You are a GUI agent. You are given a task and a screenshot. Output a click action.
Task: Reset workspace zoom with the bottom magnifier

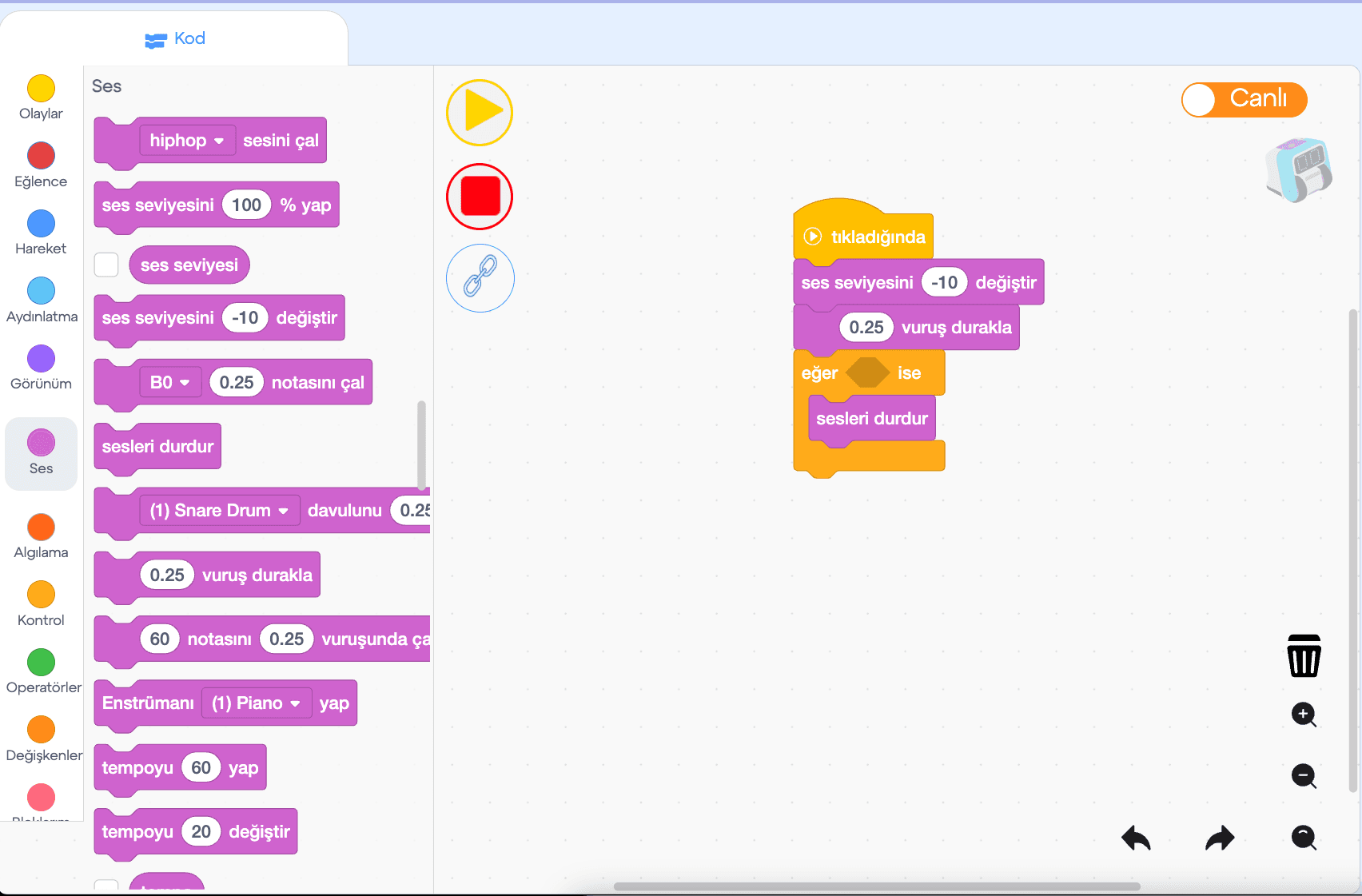(x=1304, y=837)
